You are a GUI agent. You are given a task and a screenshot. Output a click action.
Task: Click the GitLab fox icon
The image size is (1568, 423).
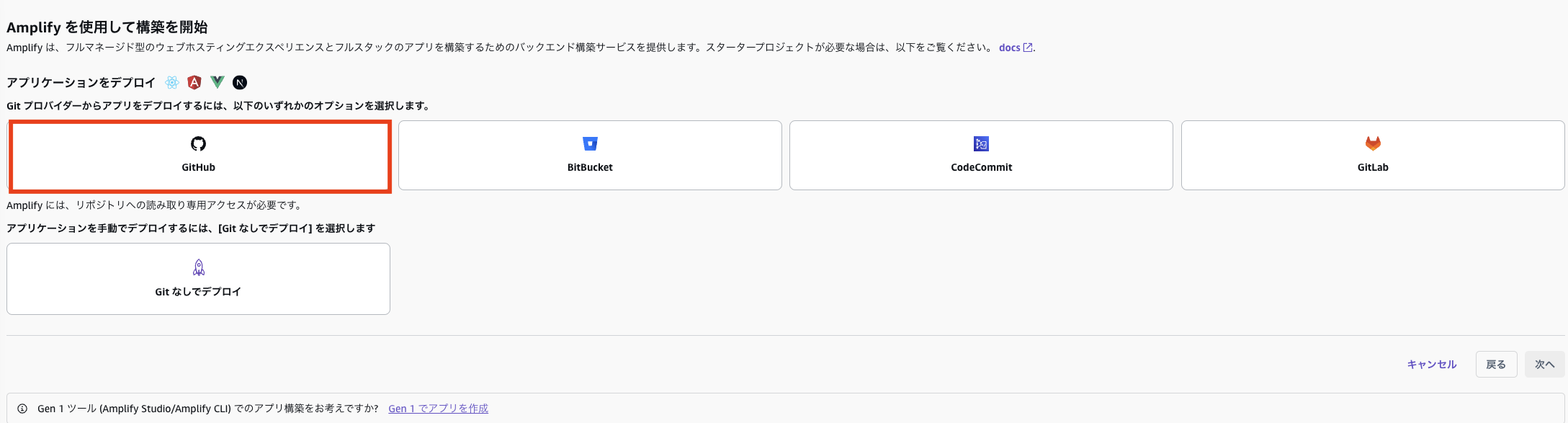coord(1373,143)
